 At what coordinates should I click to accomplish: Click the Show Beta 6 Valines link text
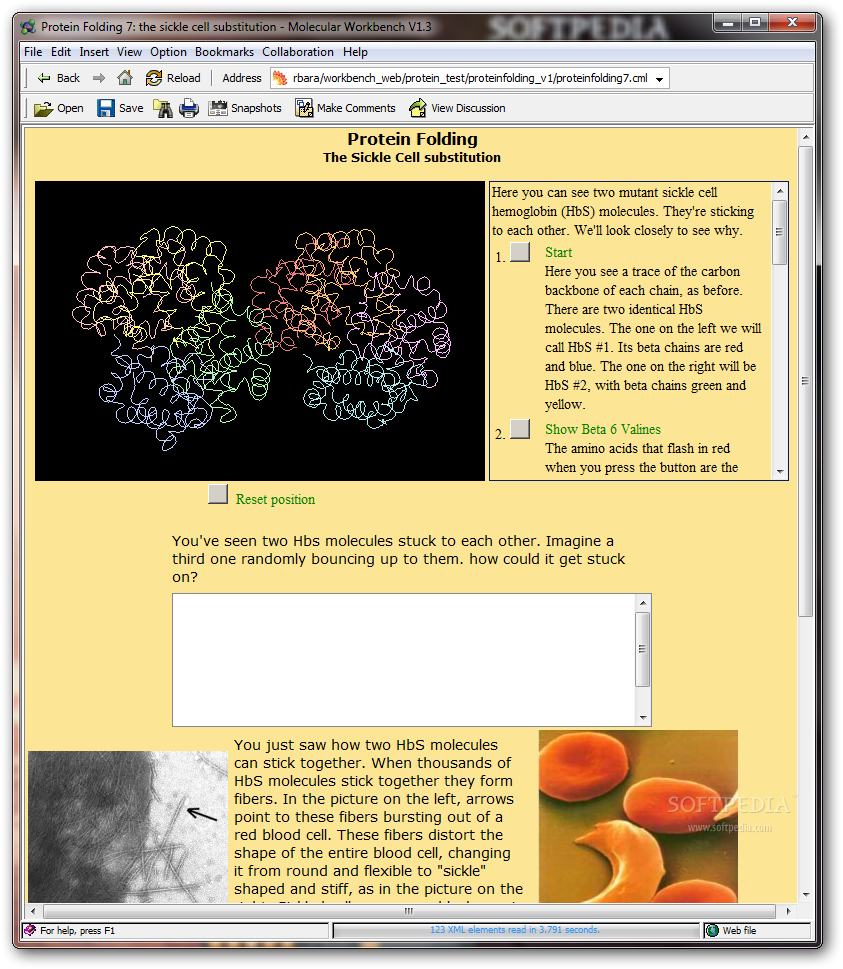pos(603,429)
